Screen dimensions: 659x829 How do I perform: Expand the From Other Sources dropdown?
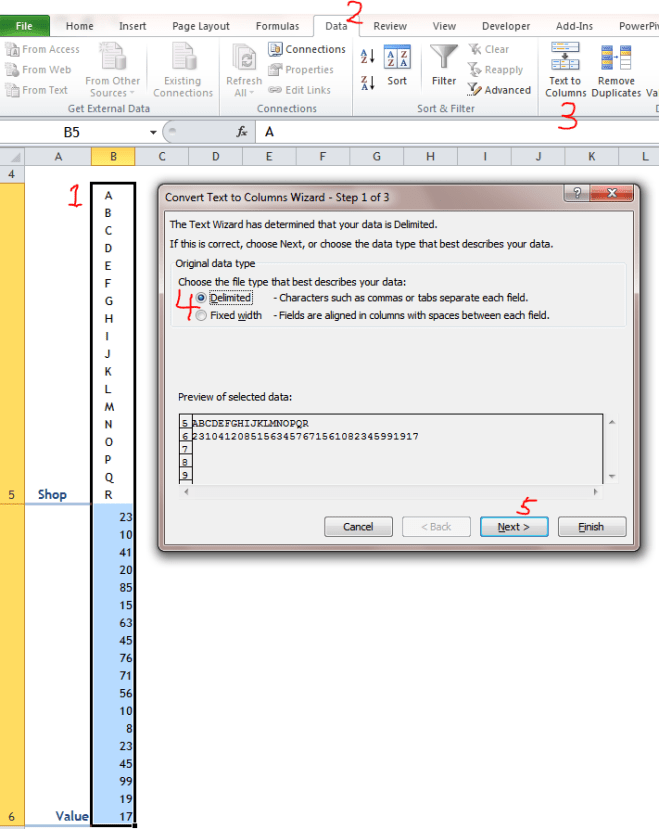112,93
